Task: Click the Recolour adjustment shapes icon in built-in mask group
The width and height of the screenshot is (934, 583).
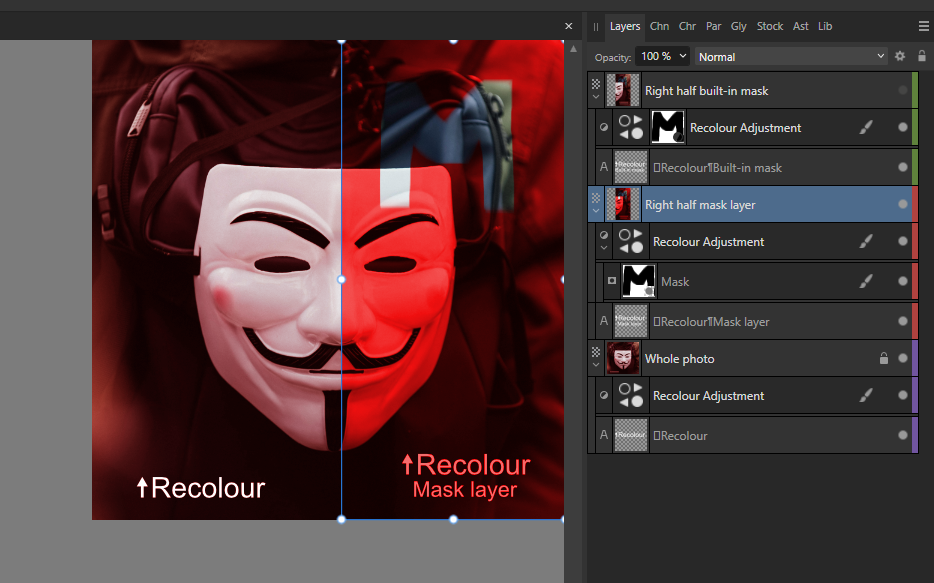Action: click(x=631, y=127)
